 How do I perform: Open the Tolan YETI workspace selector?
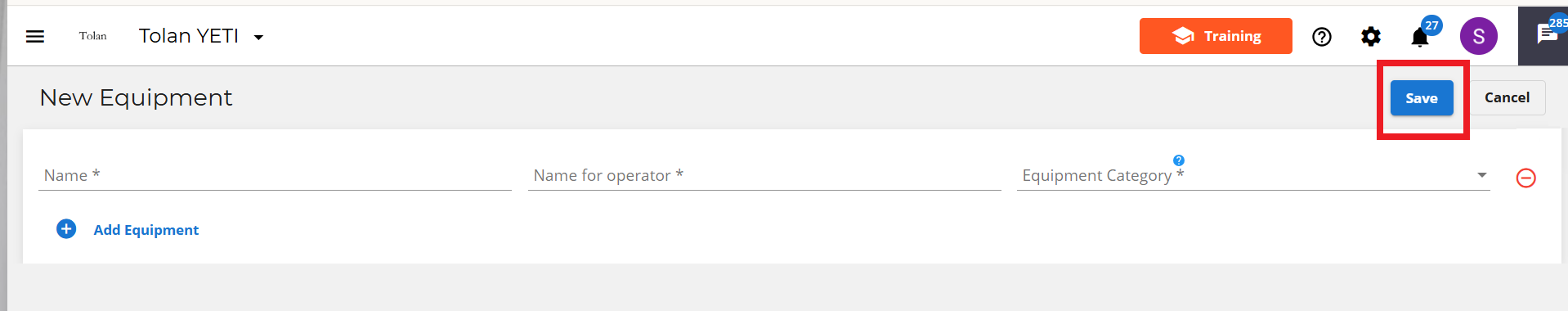(201, 36)
